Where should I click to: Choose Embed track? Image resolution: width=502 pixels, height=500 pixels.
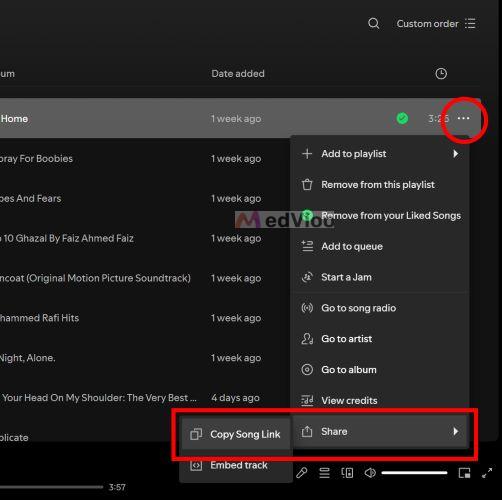coord(236,465)
